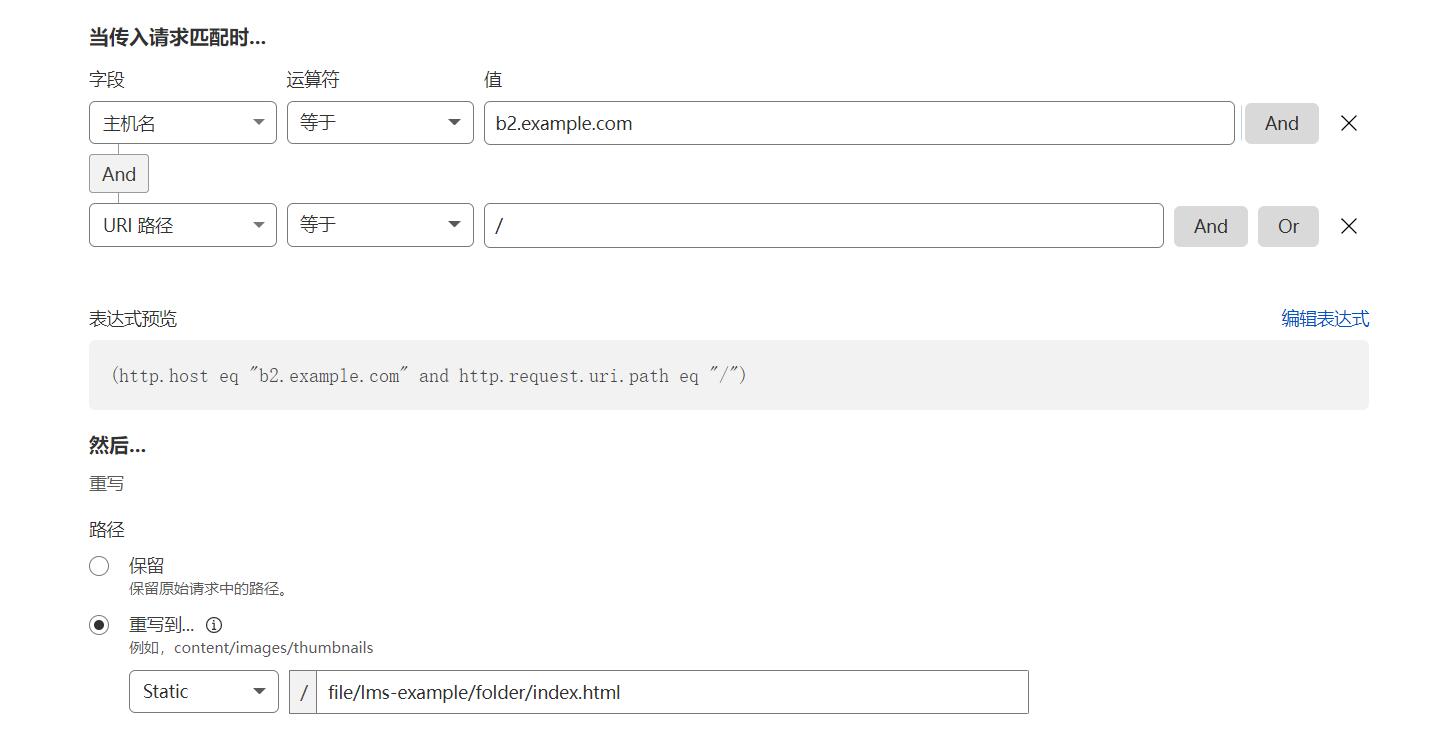Click the 重写 label
This screenshot has height=732, width=1436.
click(107, 483)
